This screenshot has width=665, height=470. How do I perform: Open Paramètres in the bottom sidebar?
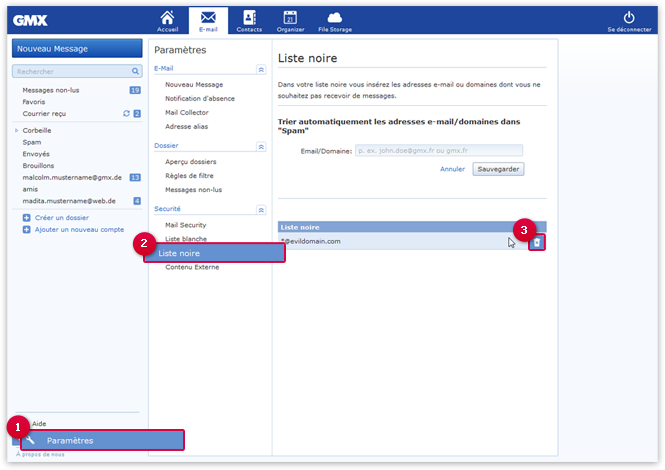click(x=102, y=440)
